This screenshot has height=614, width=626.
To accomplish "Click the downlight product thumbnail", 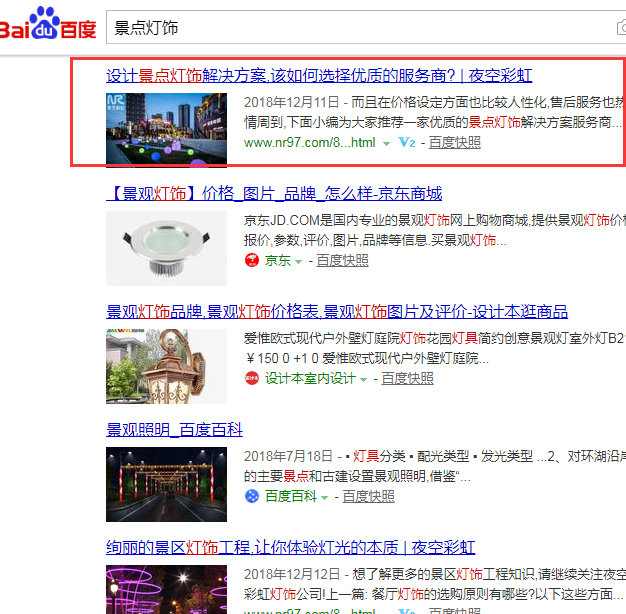I will tap(166, 248).
